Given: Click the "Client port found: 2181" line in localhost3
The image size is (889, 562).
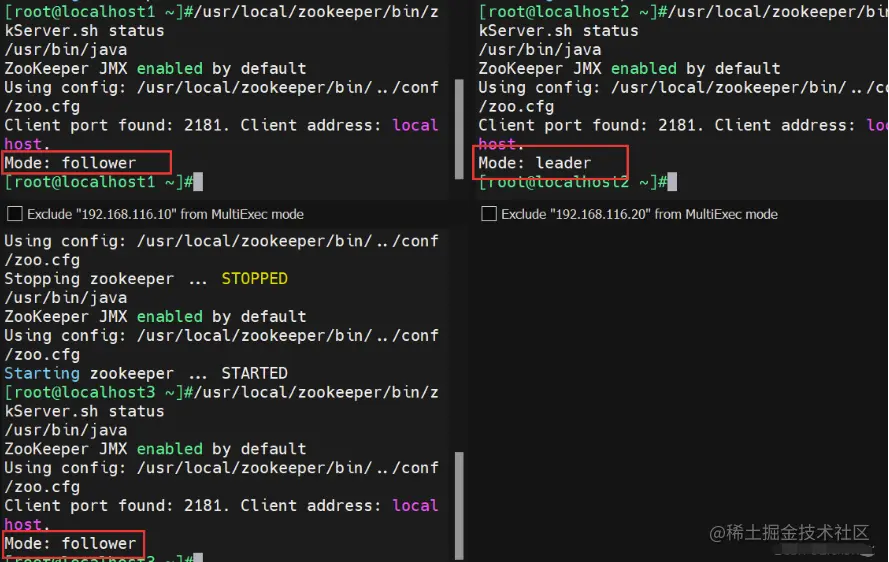Looking at the screenshot, I should [222, 506].
